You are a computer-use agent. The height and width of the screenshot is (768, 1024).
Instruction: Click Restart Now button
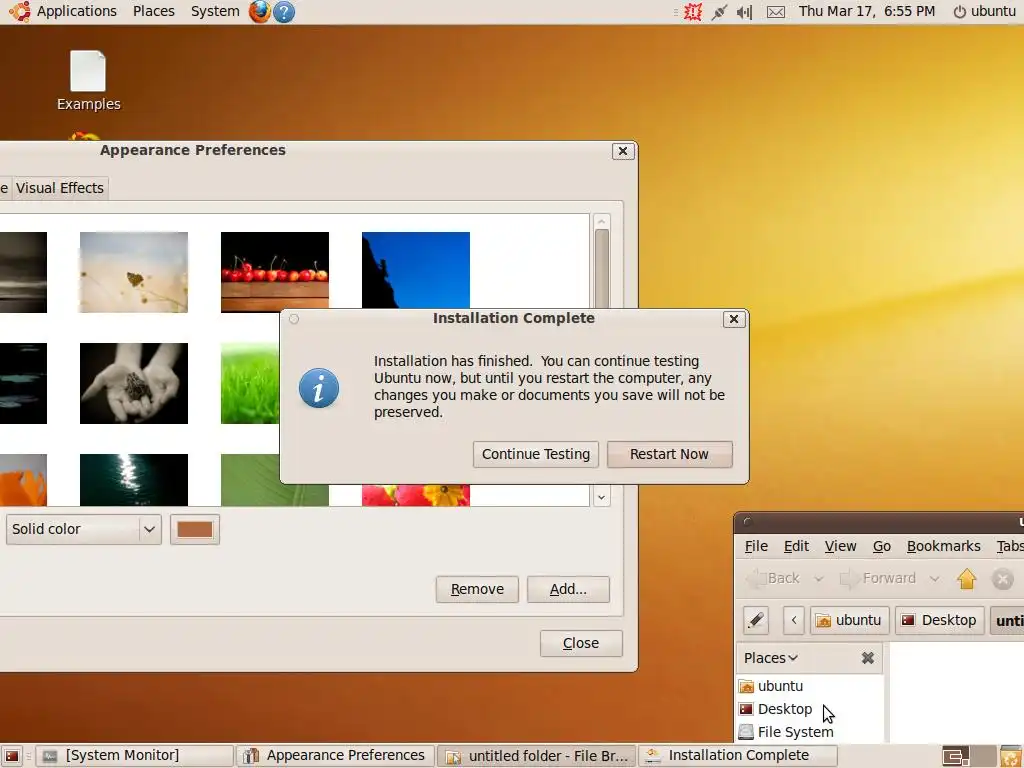(x=669, y=454)
